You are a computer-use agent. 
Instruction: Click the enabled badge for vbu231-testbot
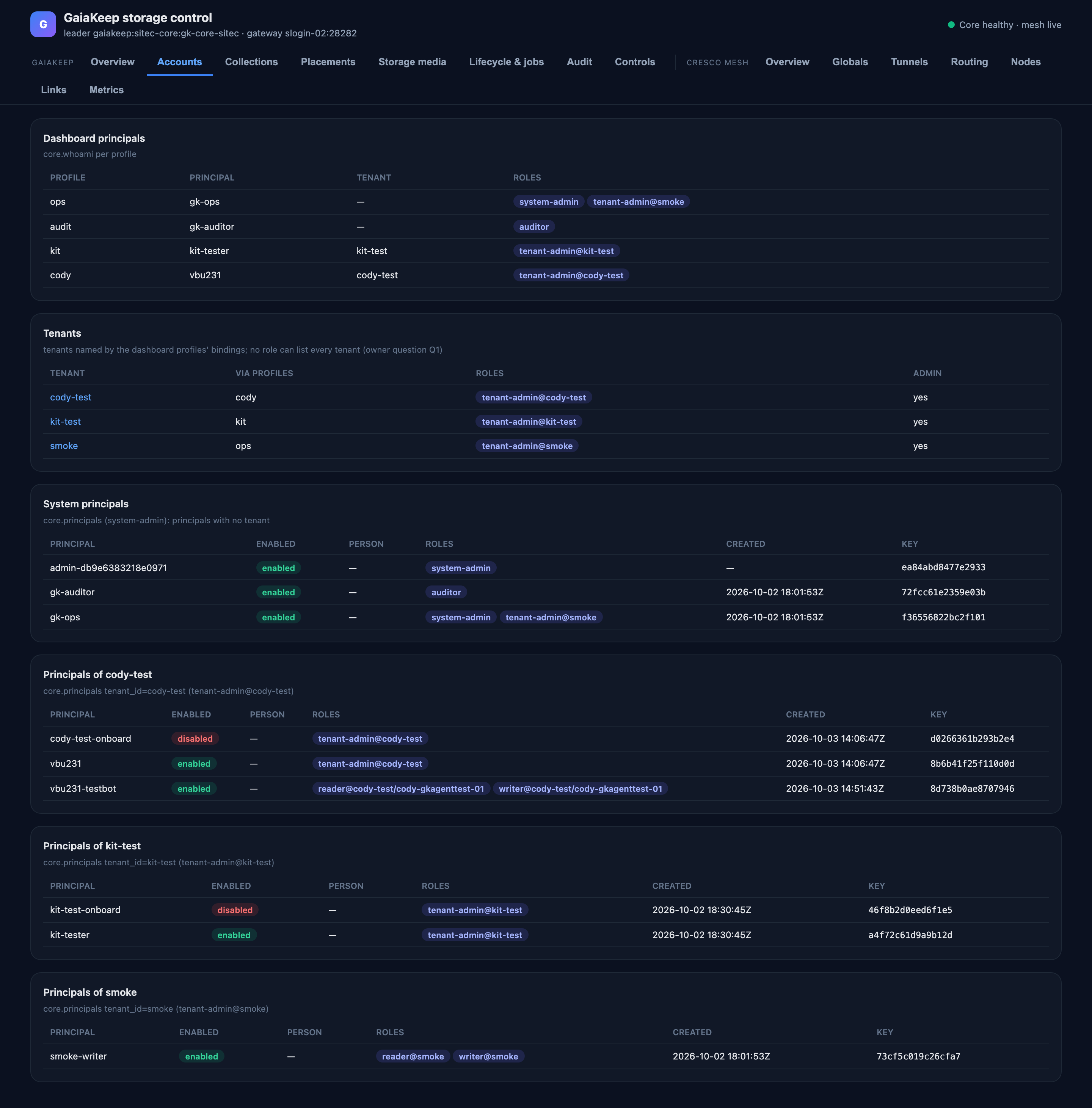(194, 789)
